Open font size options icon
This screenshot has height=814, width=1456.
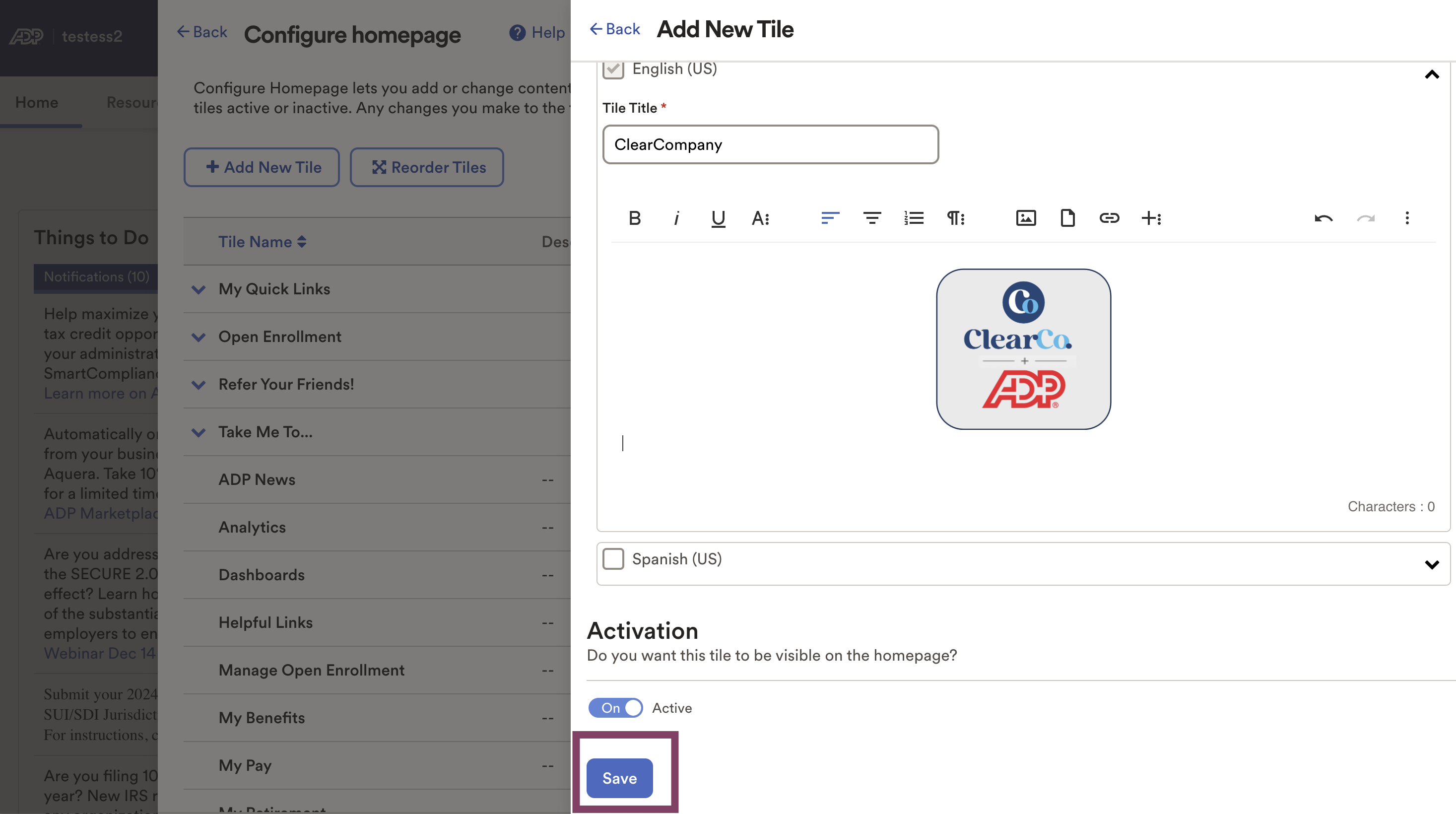coord(760,218)
